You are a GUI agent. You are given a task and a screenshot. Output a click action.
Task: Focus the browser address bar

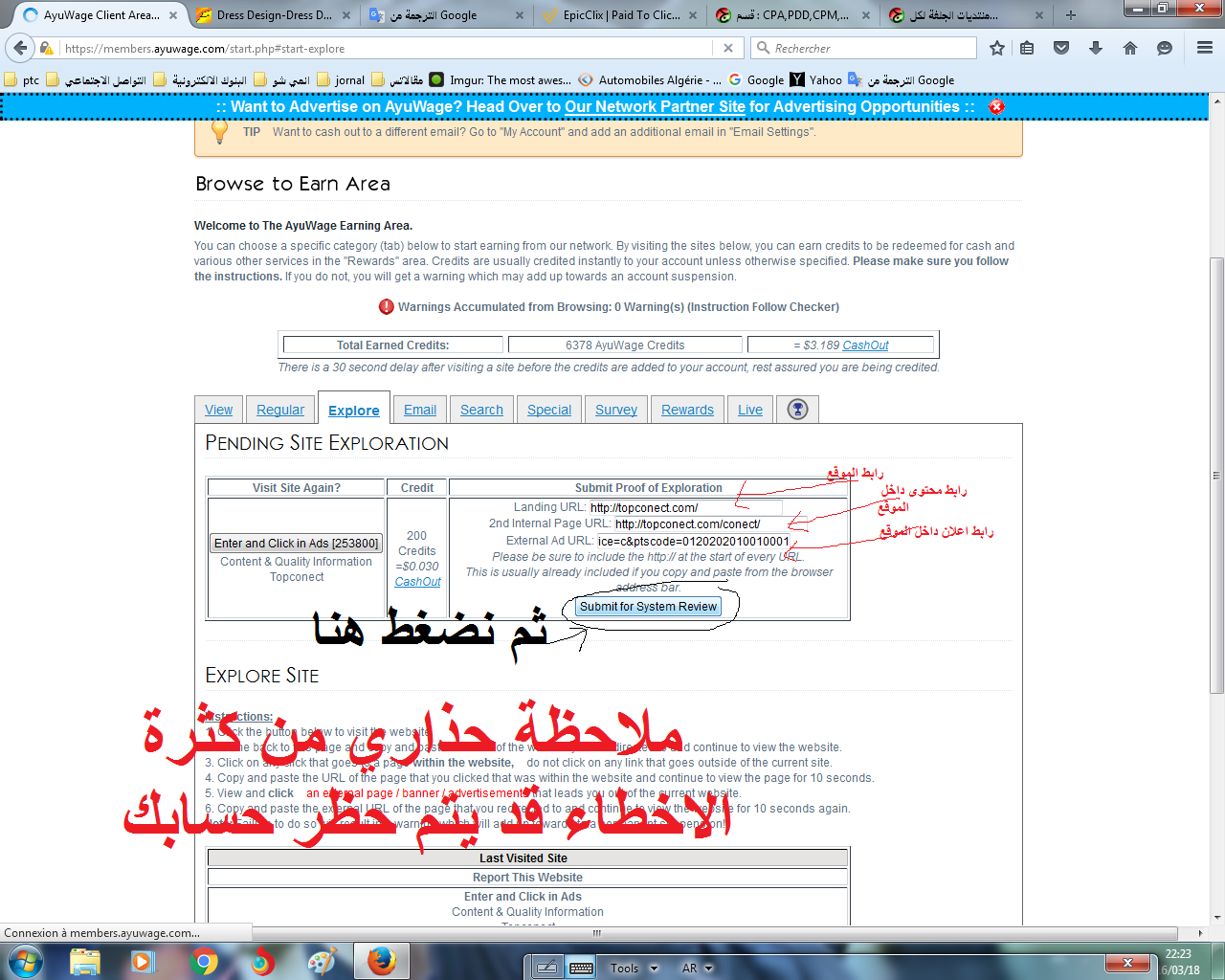388,48
